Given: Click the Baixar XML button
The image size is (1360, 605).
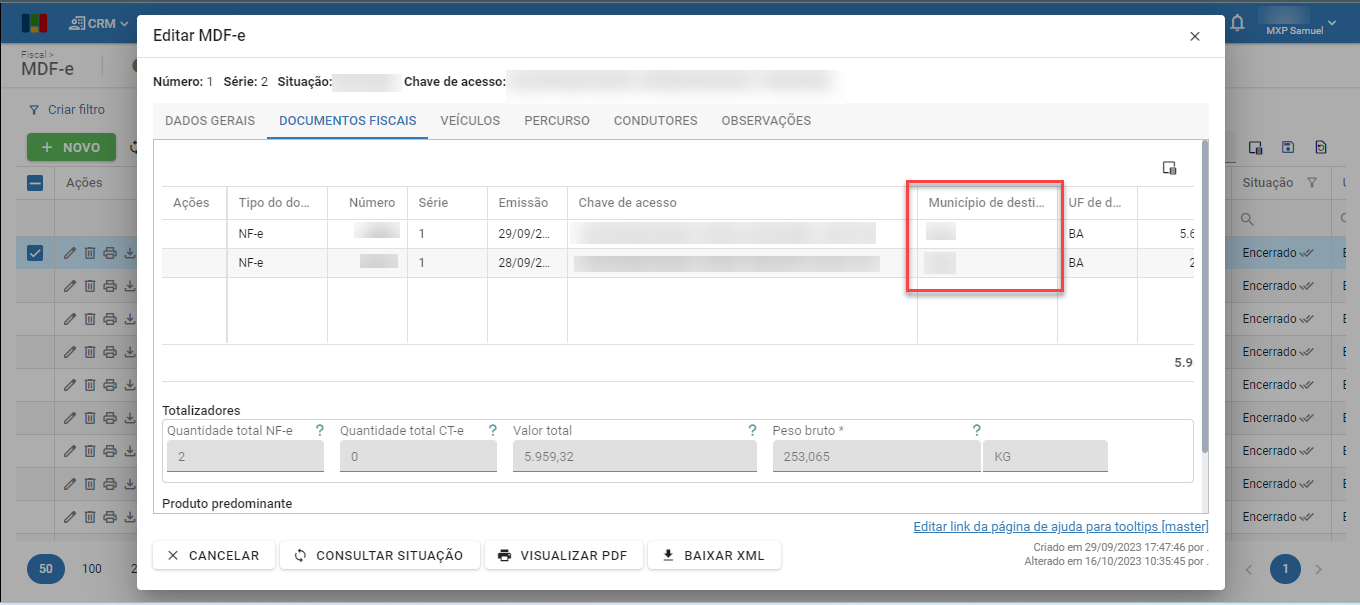Looking at the screenshot, I should 714,556.
